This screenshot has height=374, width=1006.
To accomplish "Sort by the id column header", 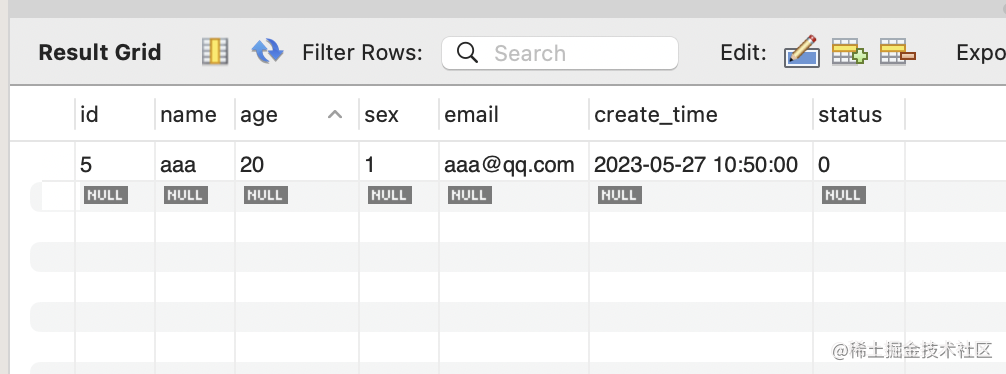I will point(115,115).
